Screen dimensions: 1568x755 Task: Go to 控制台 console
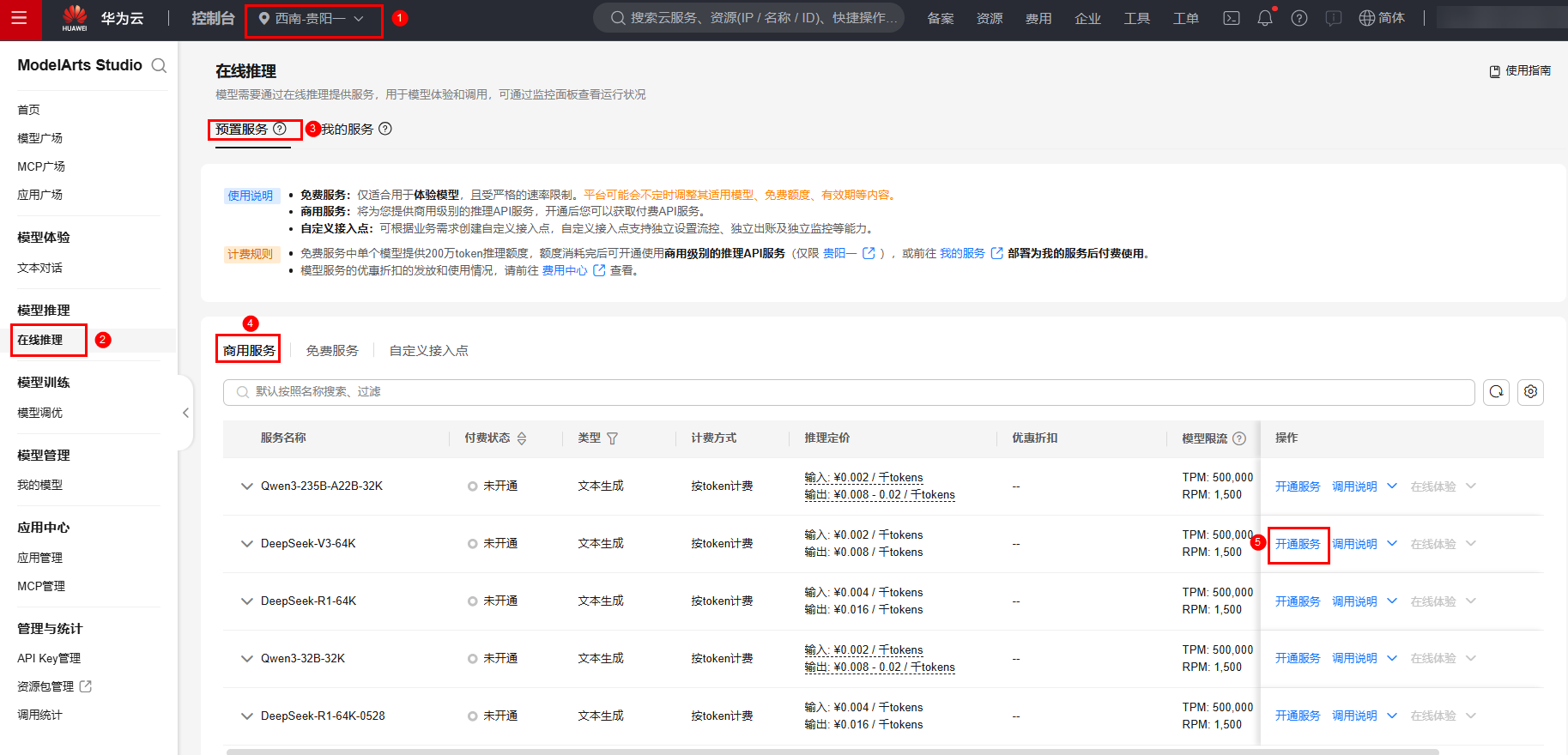pos(213,18)
